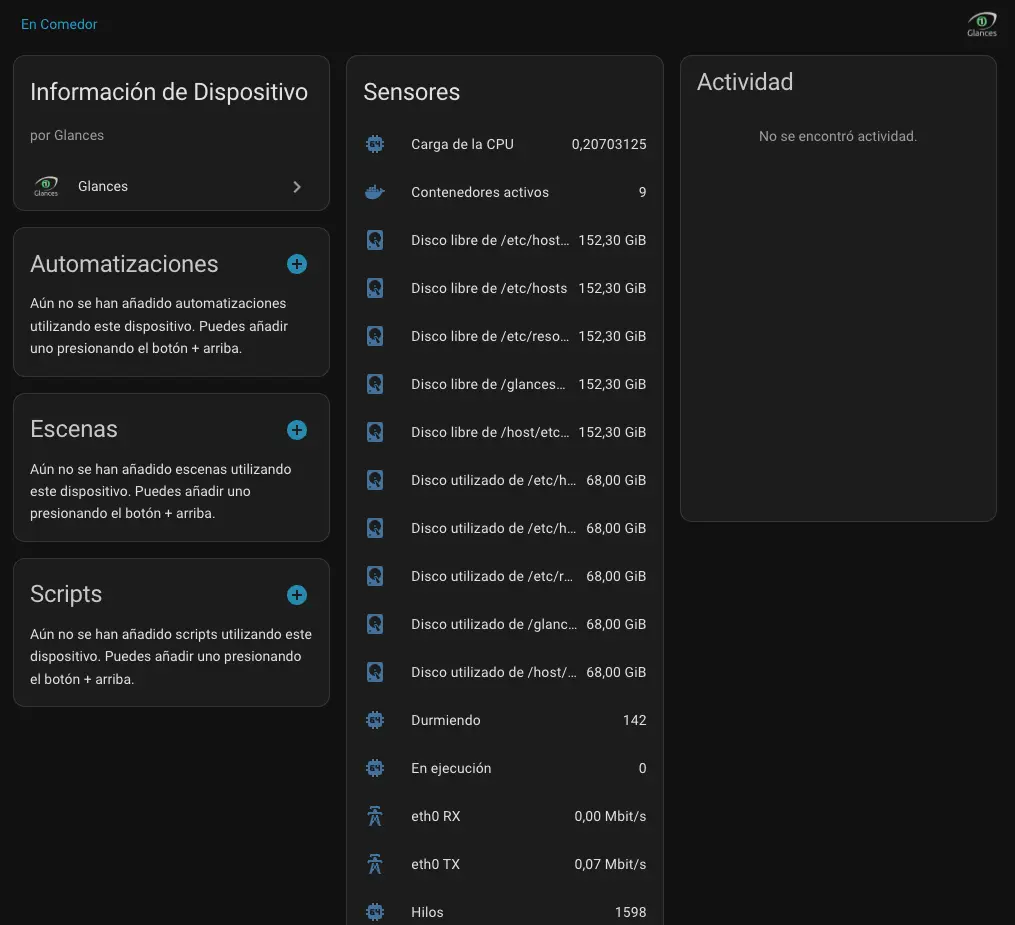The height and width of the screenshot is (925, 1015).
Task: Click the plus icon in Scripts card
Action: (x=297, y=595)
